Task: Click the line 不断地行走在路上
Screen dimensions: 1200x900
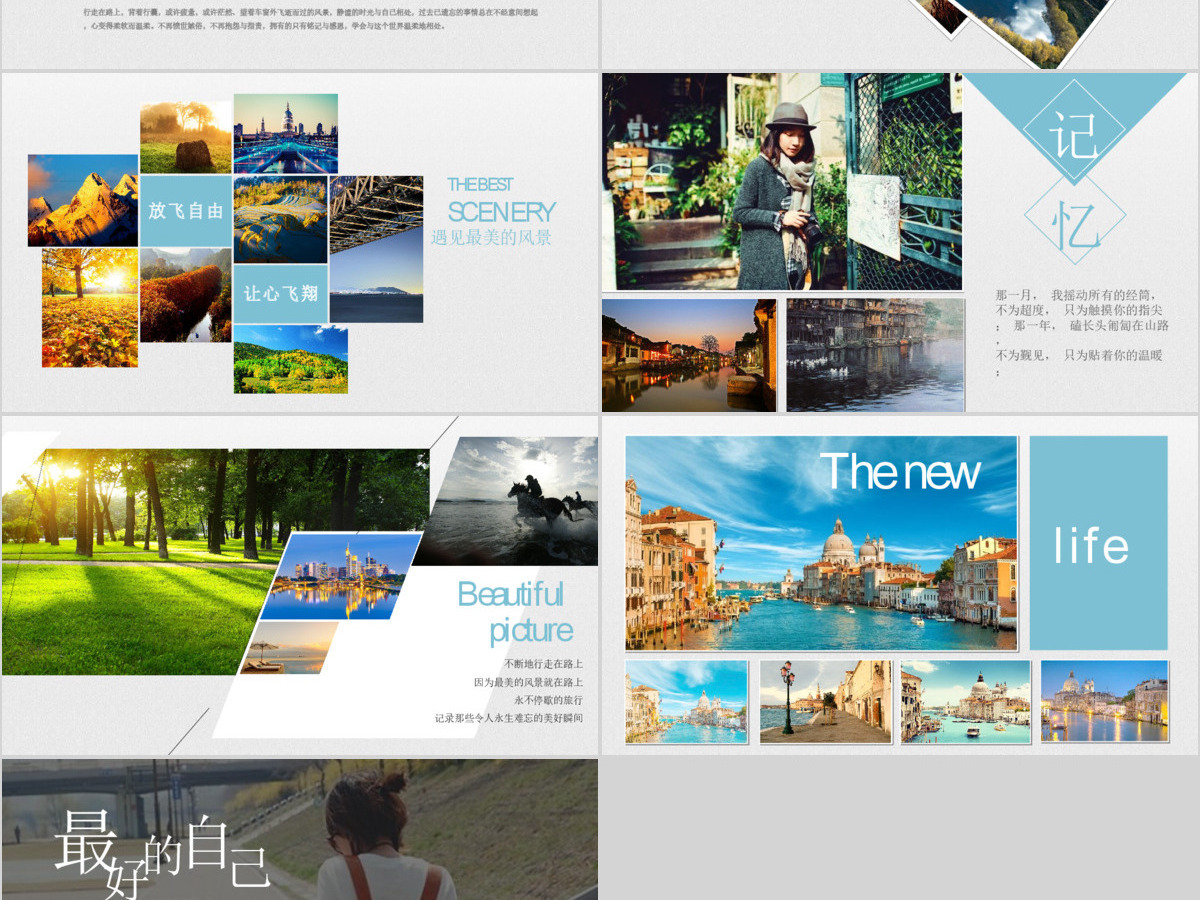Action: coord(544,664)
